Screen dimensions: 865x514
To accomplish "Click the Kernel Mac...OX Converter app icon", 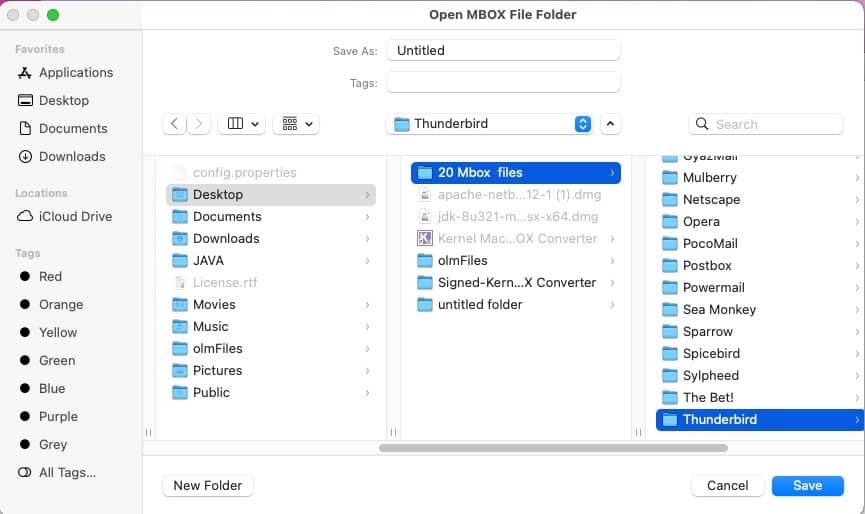I will [x=424, y=238].
